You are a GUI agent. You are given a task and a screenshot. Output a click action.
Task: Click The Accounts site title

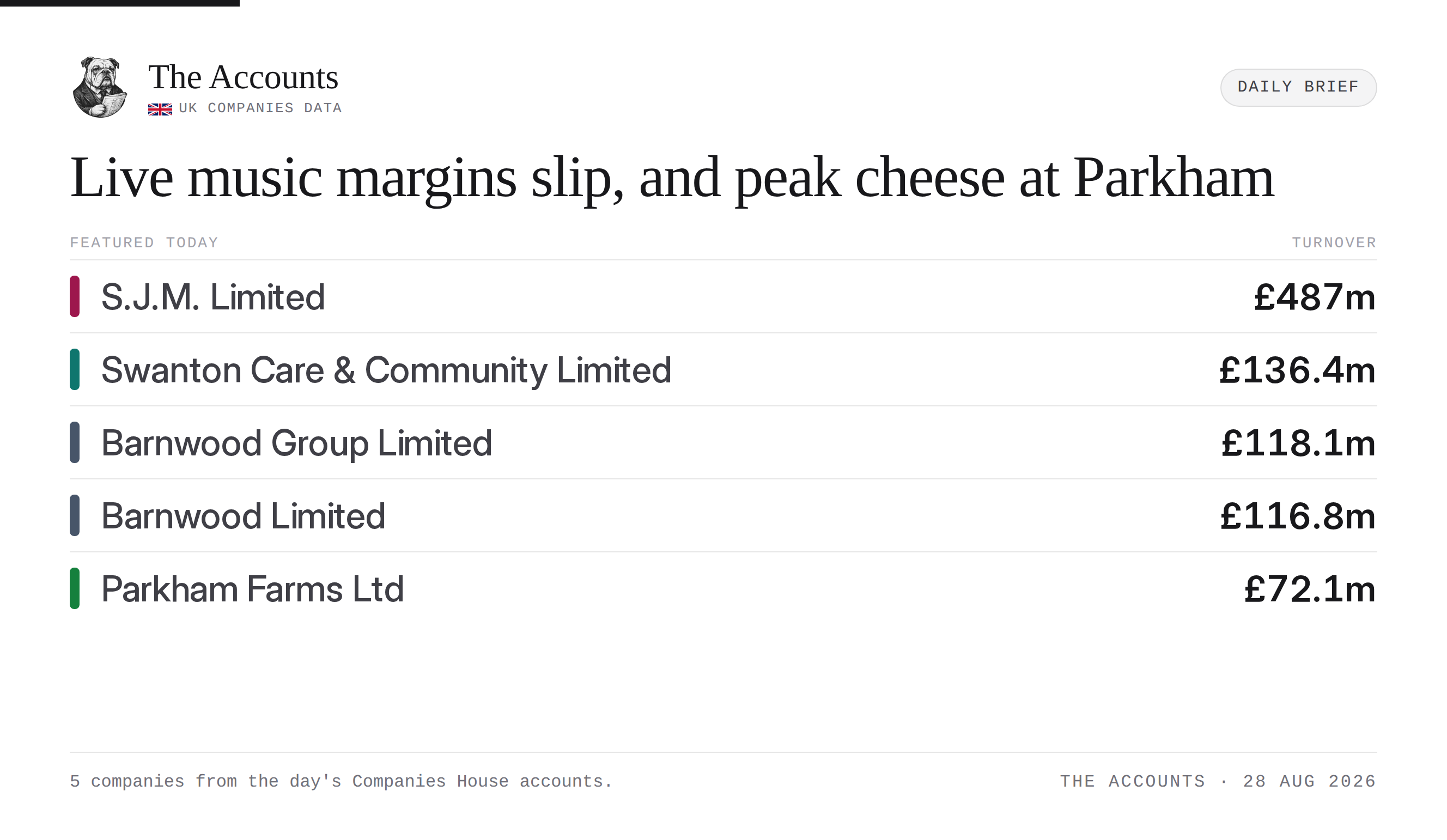pos(244,77)
